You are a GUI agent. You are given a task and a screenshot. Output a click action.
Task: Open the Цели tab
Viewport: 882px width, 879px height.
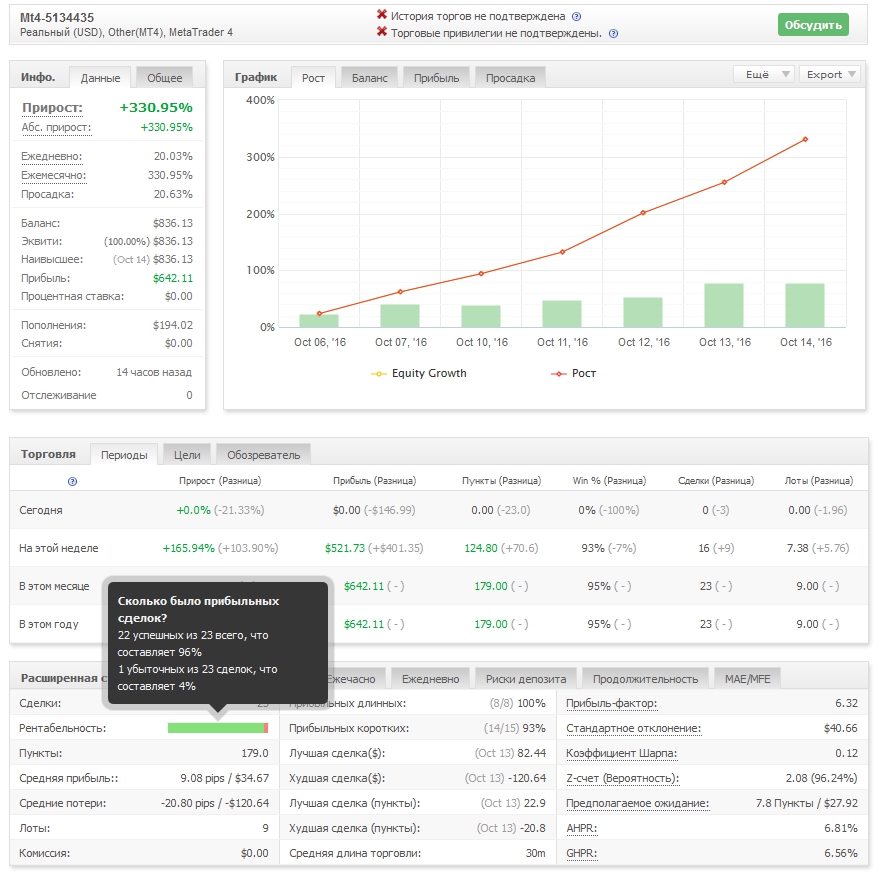[x=187, y=454]
